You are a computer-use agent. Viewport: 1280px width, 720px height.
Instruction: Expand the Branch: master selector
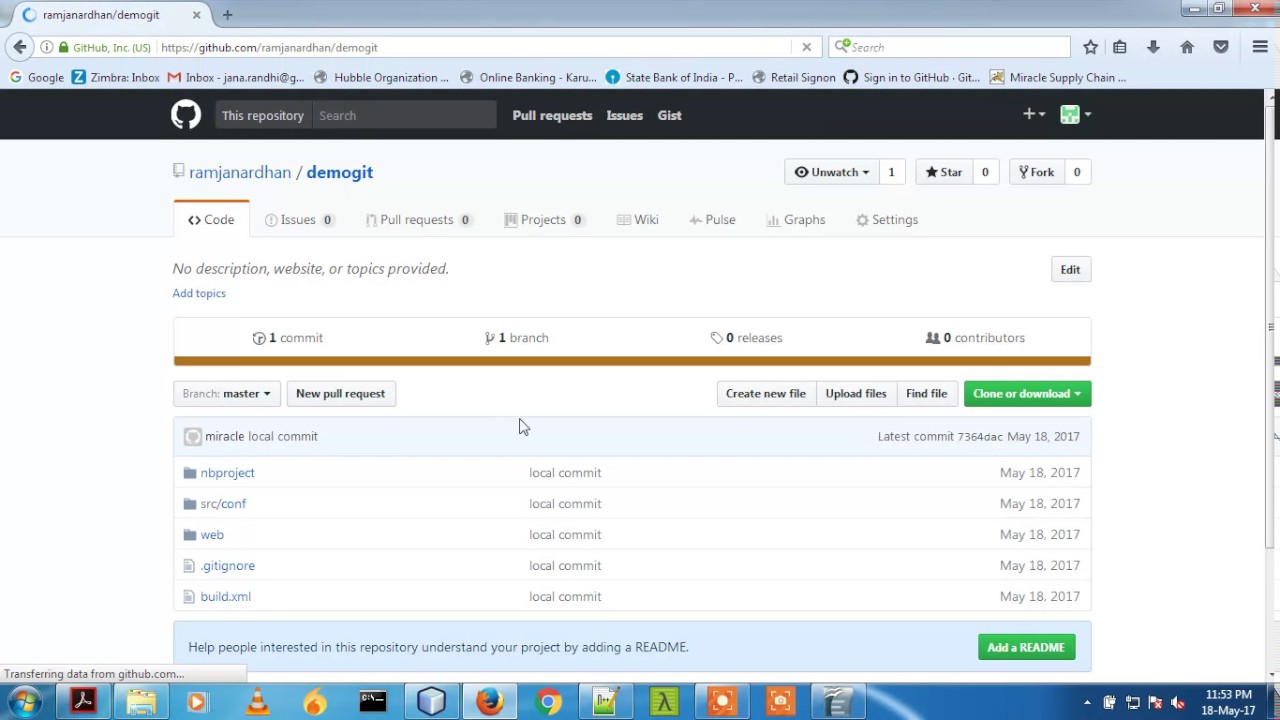coord(227,393)
